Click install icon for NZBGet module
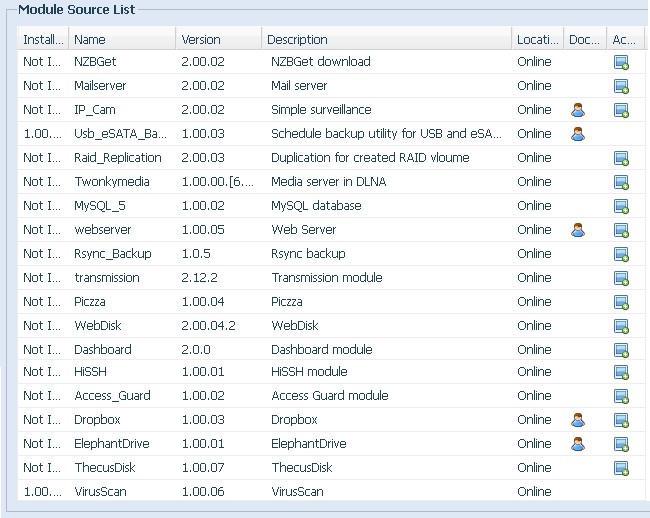This screenshot has height=518, width=650. click(x=621, y=63)
